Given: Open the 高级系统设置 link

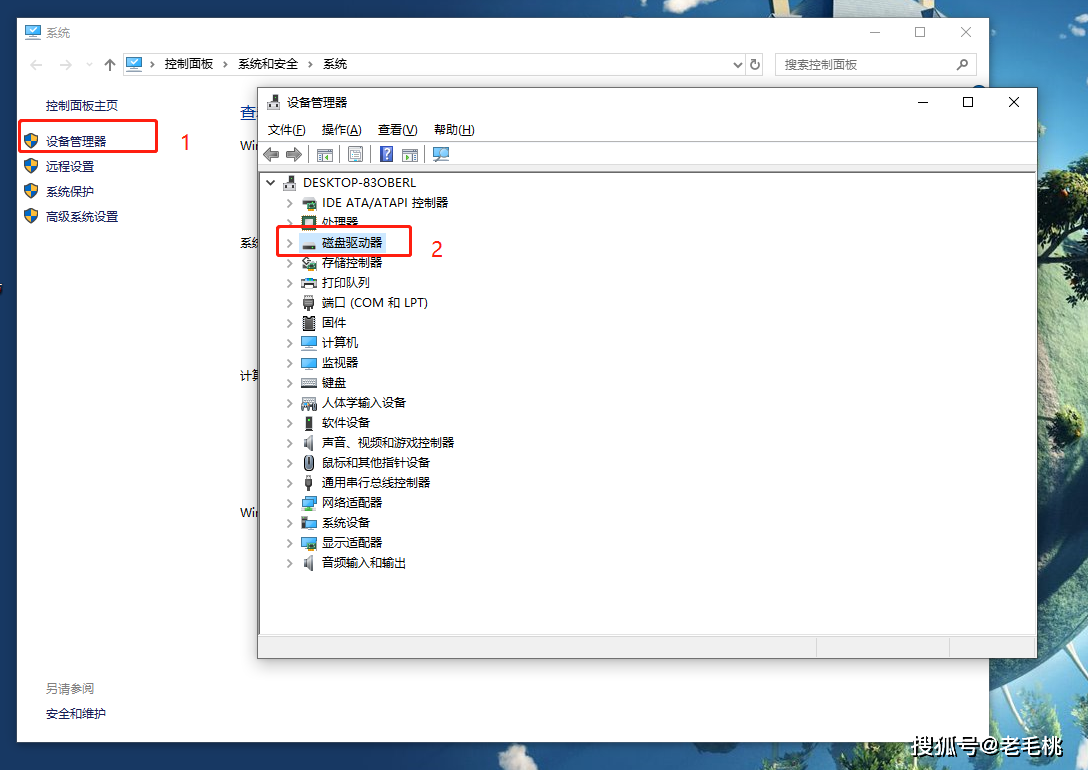Looking at the screenshot, I should [x=82, y=217].
